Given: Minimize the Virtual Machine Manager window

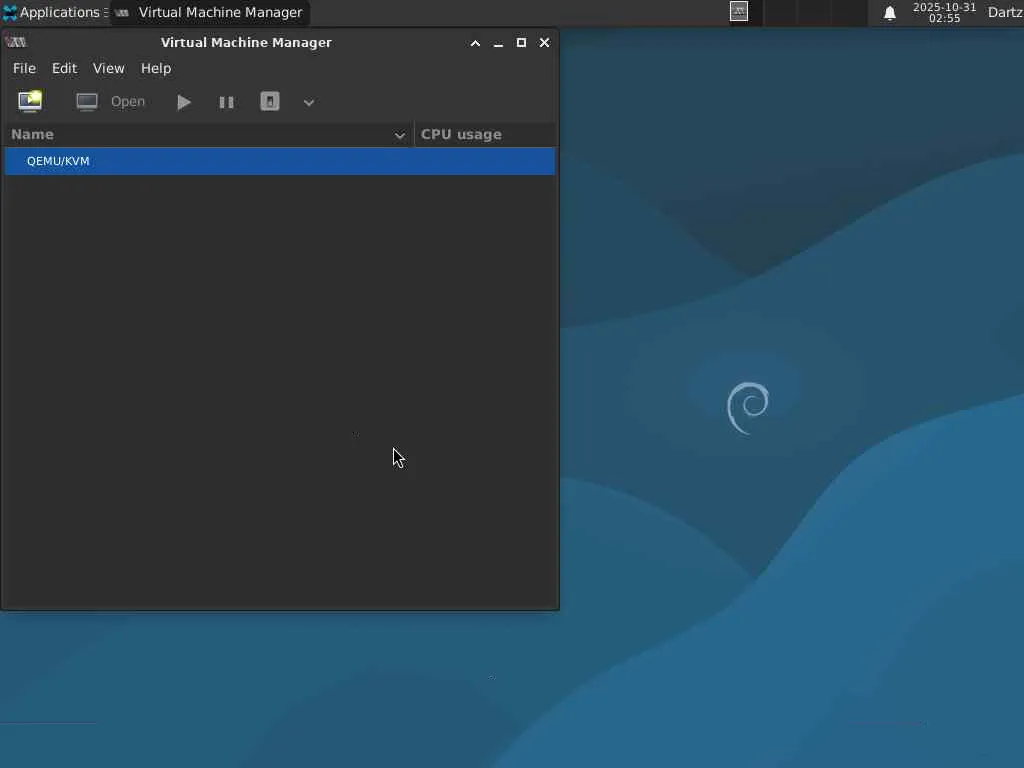Looking at the screenshot, I should [x=498, y=44].
